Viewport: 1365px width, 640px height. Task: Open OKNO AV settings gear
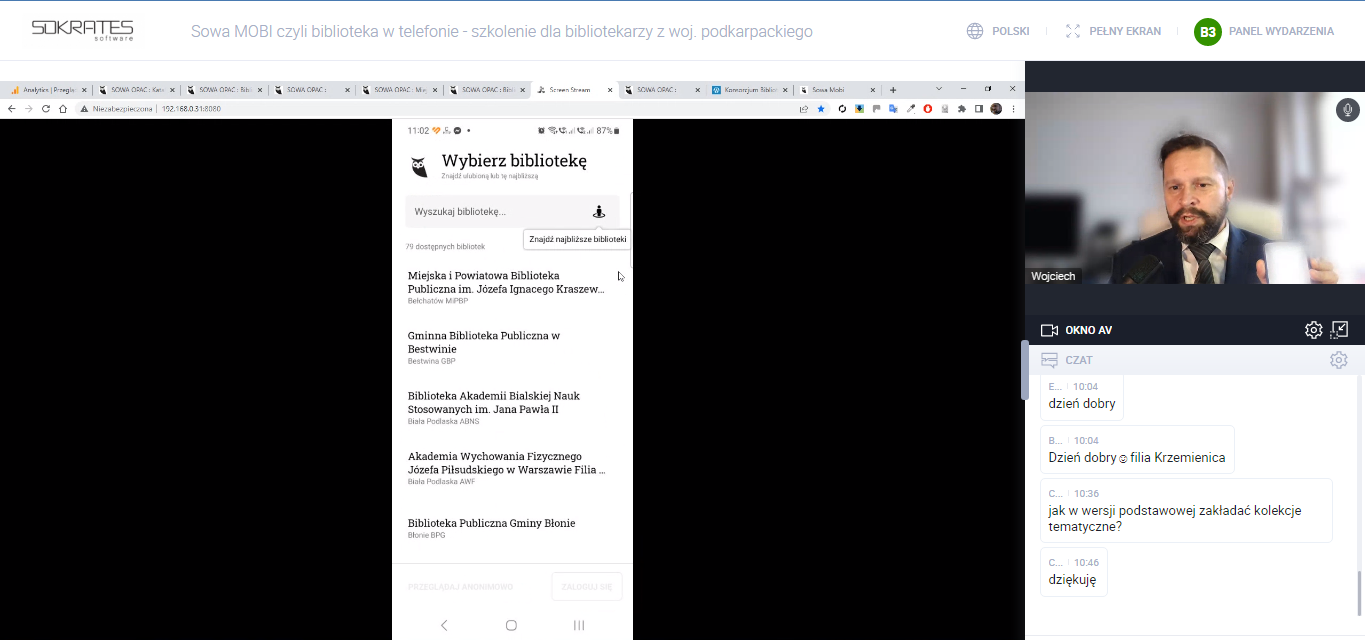pyautogui.click(x=1313, y=330)
